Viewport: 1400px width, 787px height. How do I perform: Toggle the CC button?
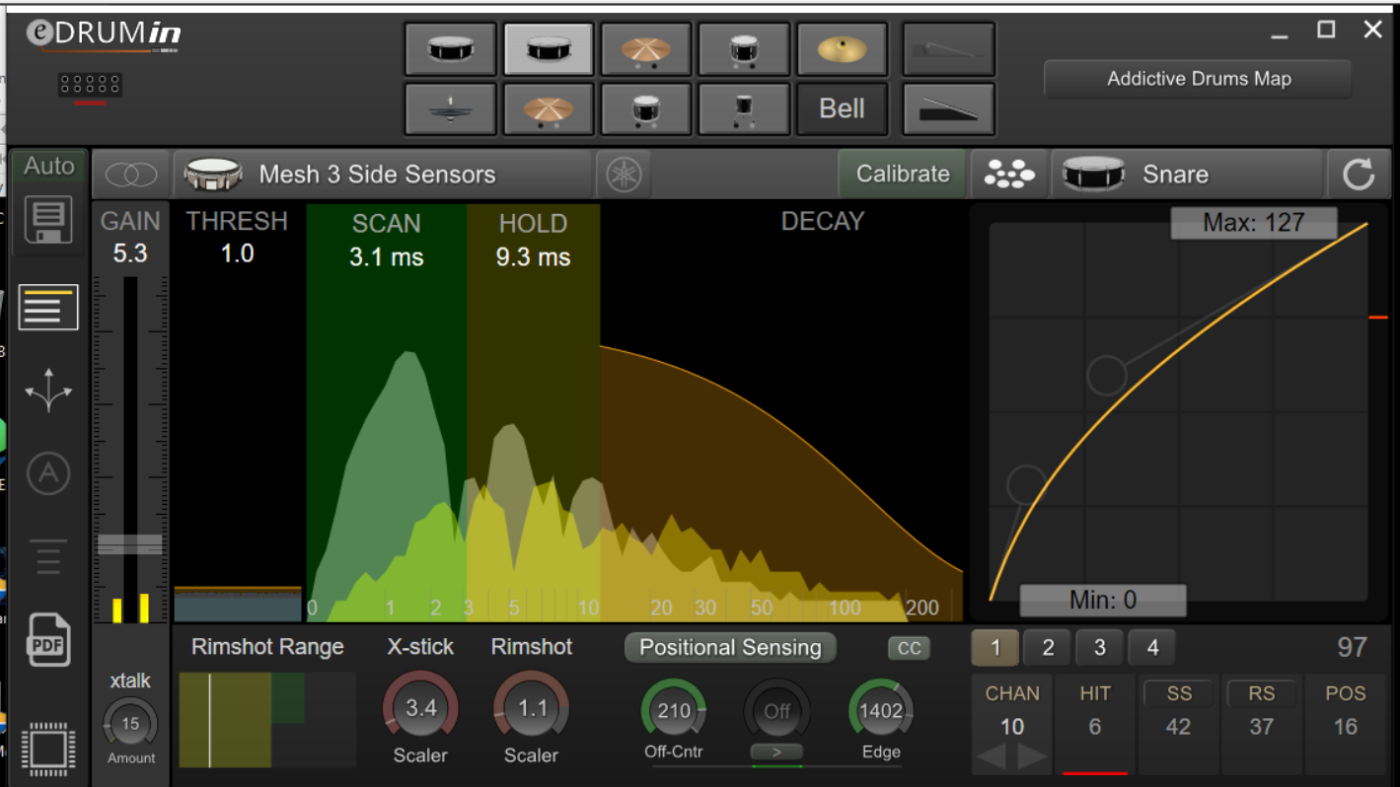pyautogui.click(x=908, y=648)
